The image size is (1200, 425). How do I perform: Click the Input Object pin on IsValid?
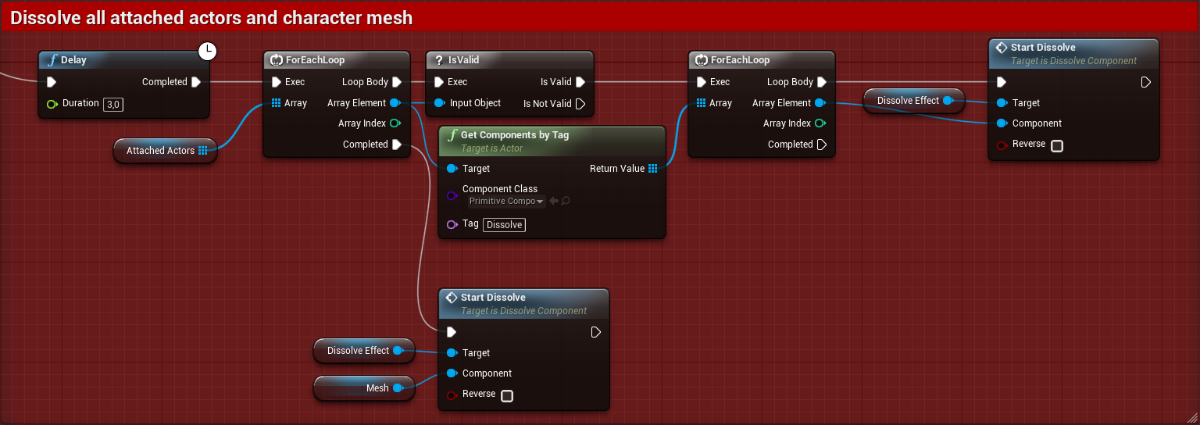point(438,103)
